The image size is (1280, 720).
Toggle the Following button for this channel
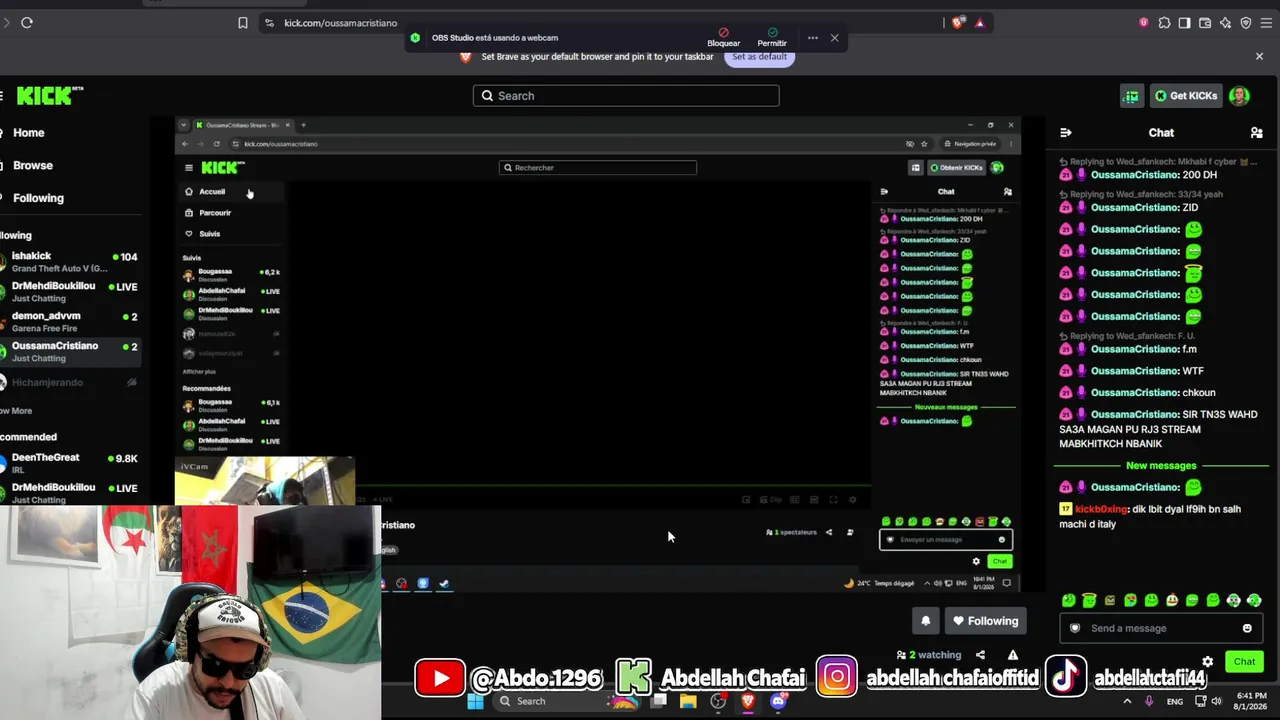click(986, 621)
